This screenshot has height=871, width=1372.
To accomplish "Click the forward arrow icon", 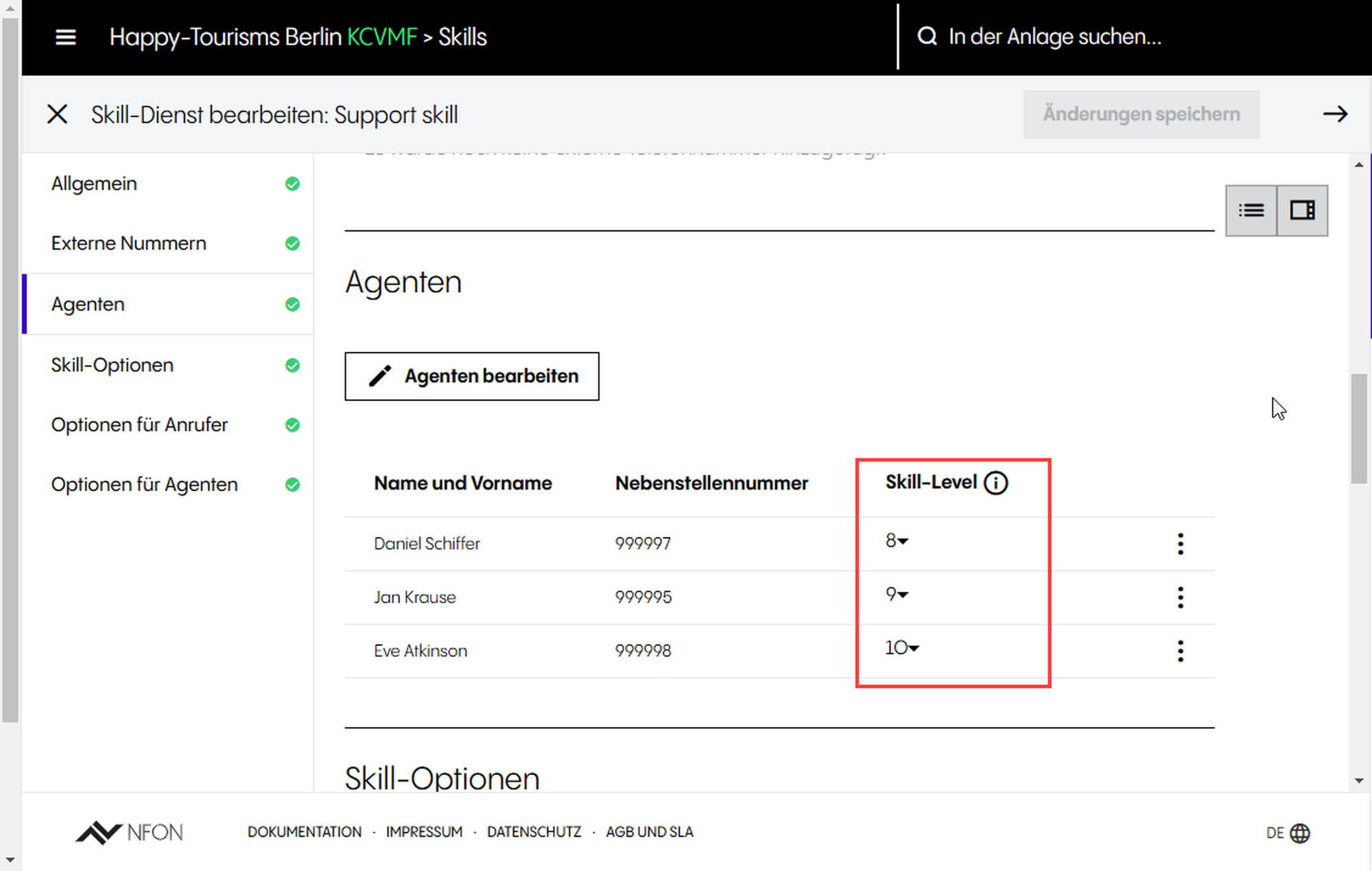I will (1334, 114).
